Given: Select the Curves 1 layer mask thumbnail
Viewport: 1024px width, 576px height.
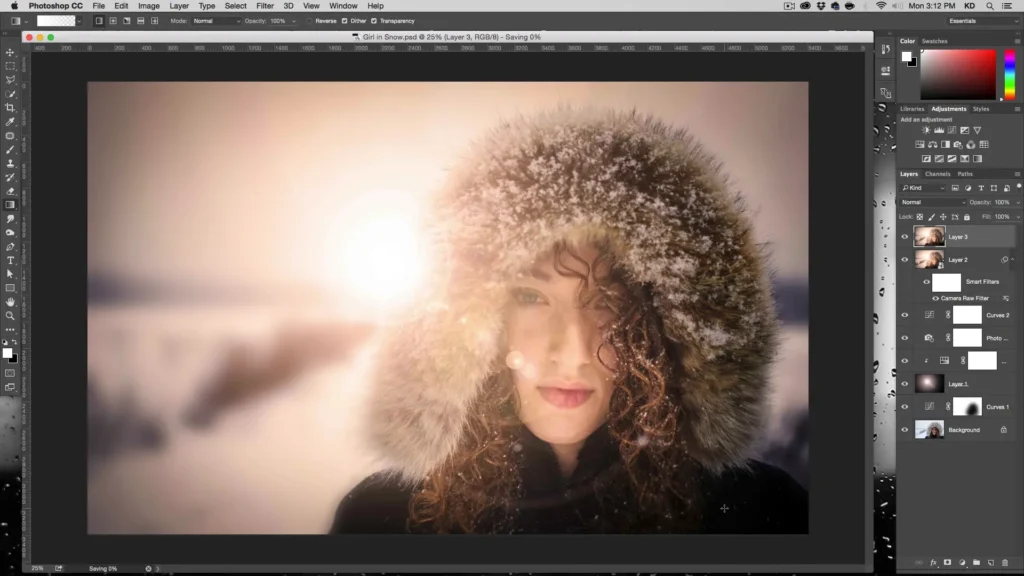Looking at the screenshot, I should coord(967,407).
